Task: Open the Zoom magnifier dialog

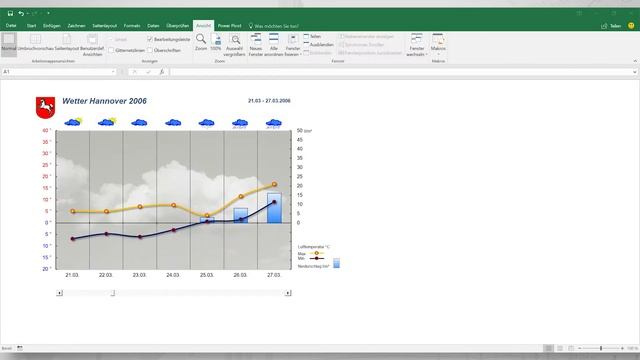Action: (201, 43)
